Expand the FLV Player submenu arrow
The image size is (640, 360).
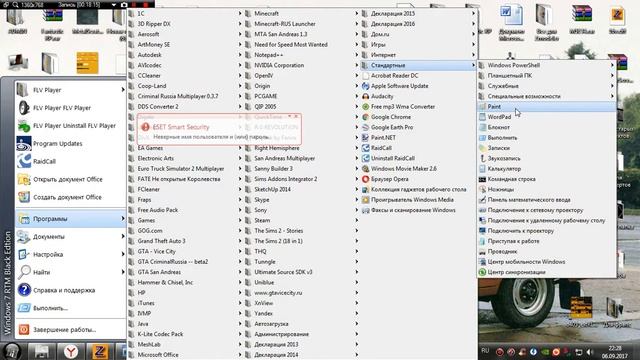[122, 90]
